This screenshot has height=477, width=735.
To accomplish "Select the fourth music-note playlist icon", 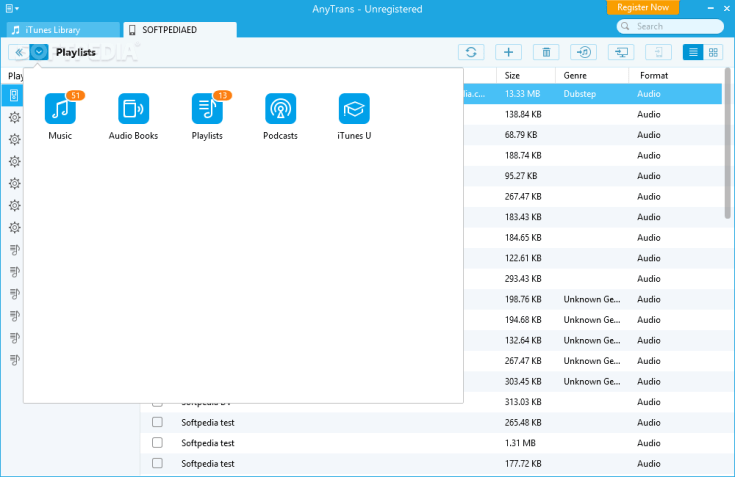I will tap(15, 316).
